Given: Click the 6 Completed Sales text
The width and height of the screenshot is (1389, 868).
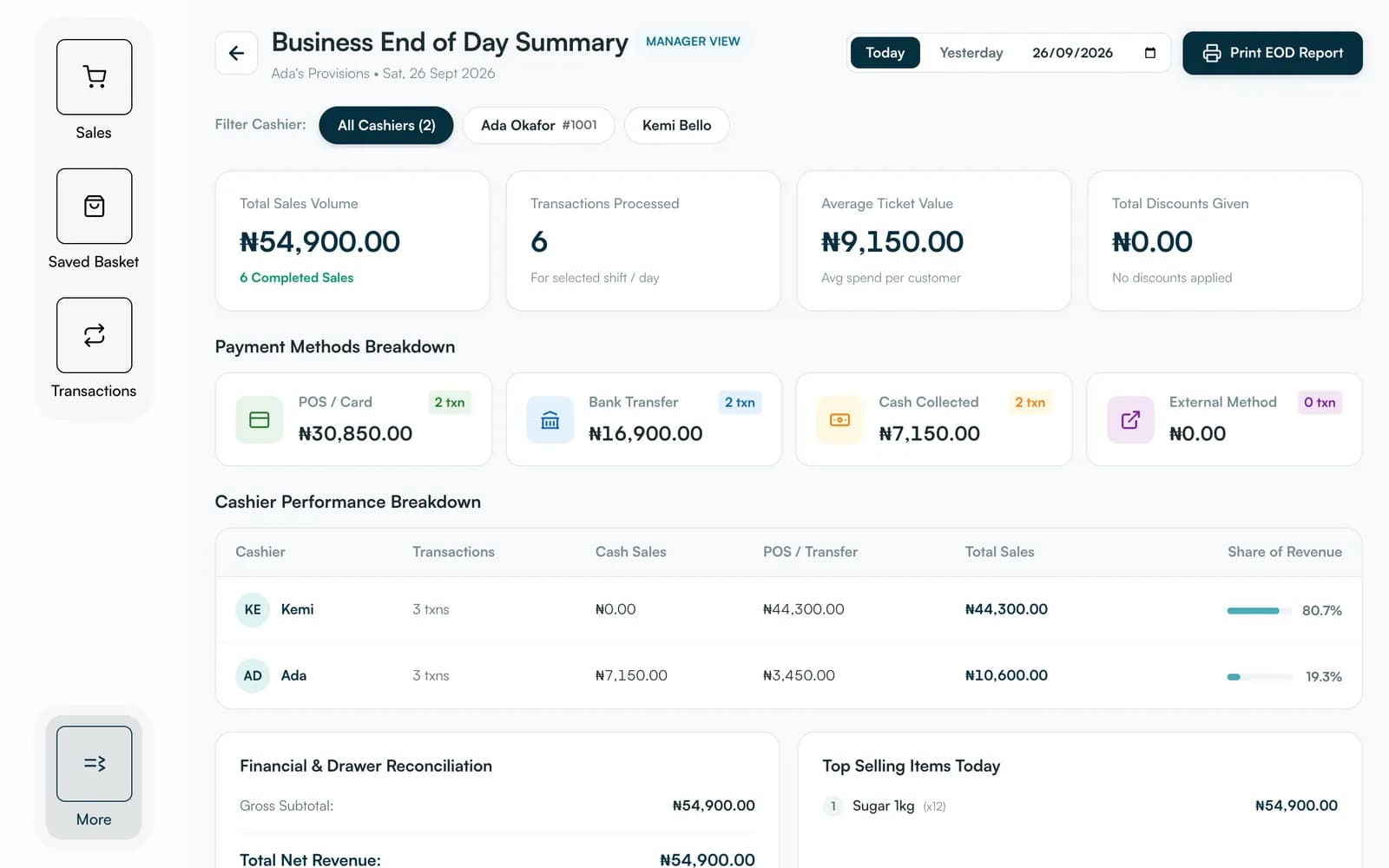Looking at the screenshot, I should click(x=297, y=278).
